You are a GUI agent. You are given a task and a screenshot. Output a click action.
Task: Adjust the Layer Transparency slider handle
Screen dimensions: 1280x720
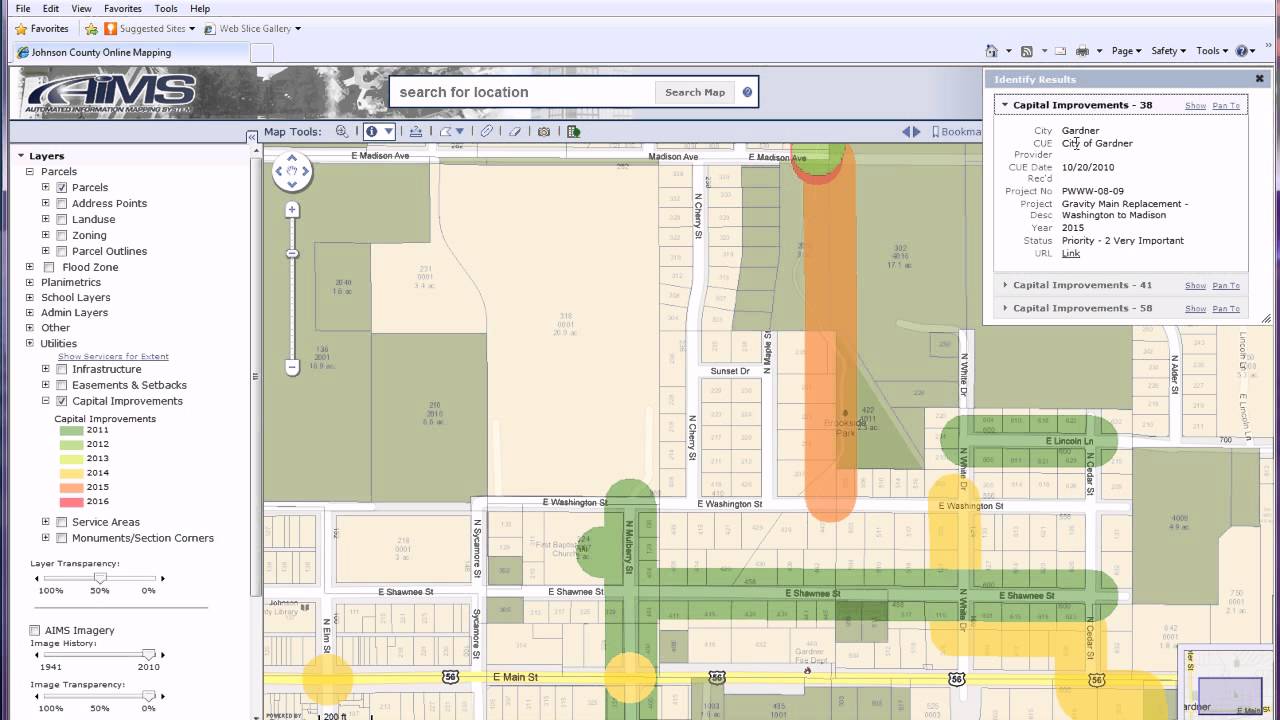click(x=100, y=578)
